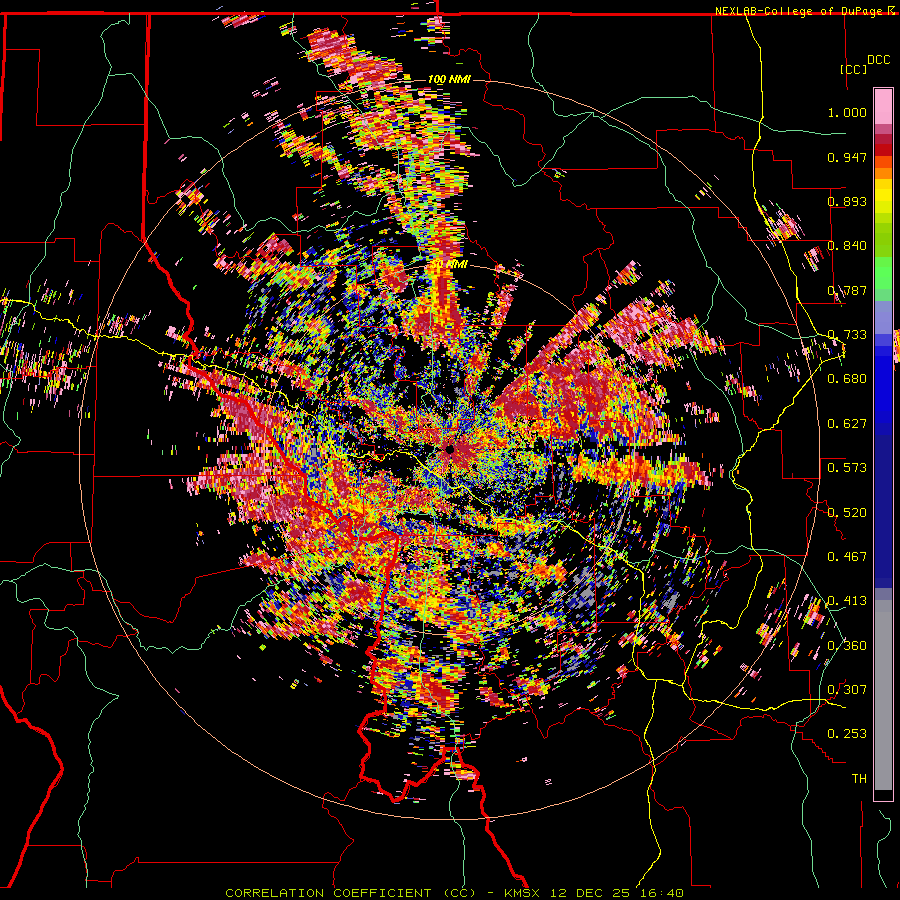This screenshot has width=900, height=900.
Task: Select the 0.627 scale value
Action: (847, 424)
